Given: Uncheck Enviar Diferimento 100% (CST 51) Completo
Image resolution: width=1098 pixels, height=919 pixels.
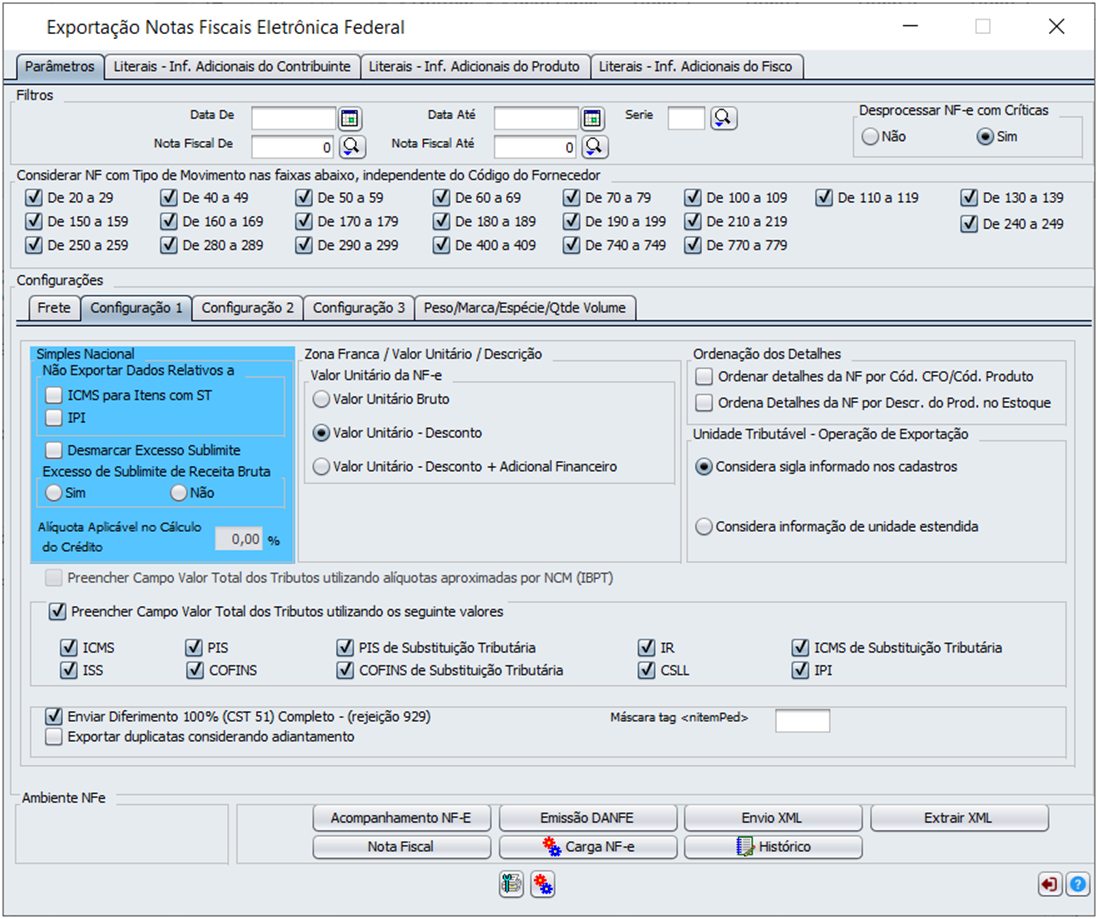Looking at the screenshot, I should pyautogui.click(x=54, y=717).
